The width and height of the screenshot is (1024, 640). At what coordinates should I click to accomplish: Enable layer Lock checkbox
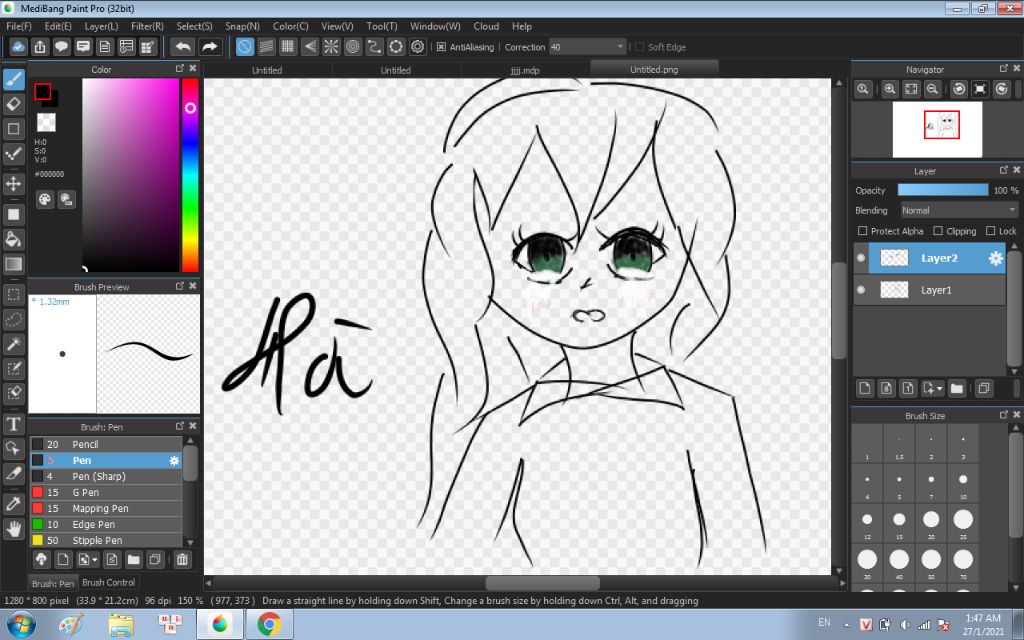coord(991,231)
